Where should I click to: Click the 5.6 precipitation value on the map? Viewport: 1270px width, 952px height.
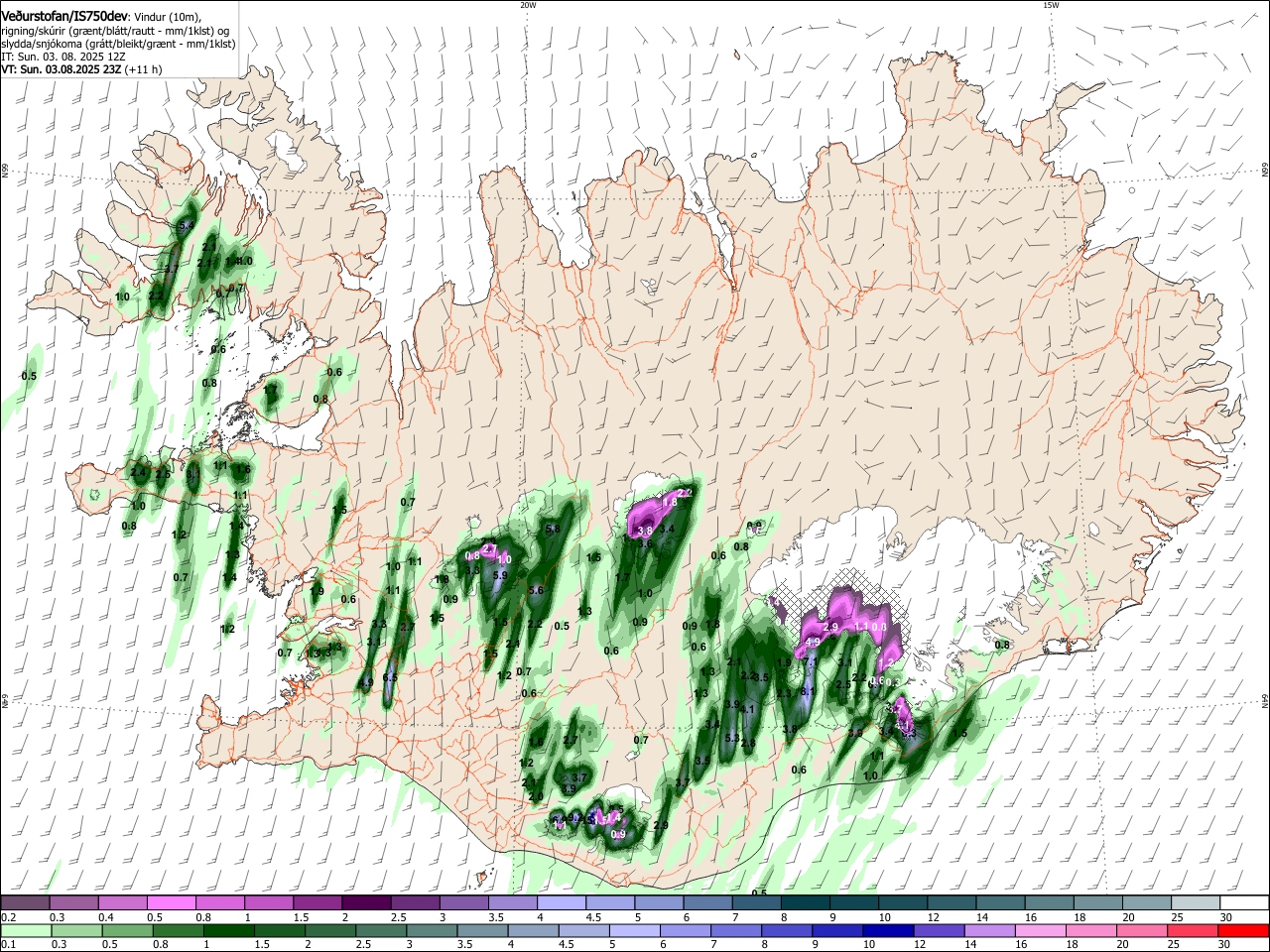coord(537,590)
